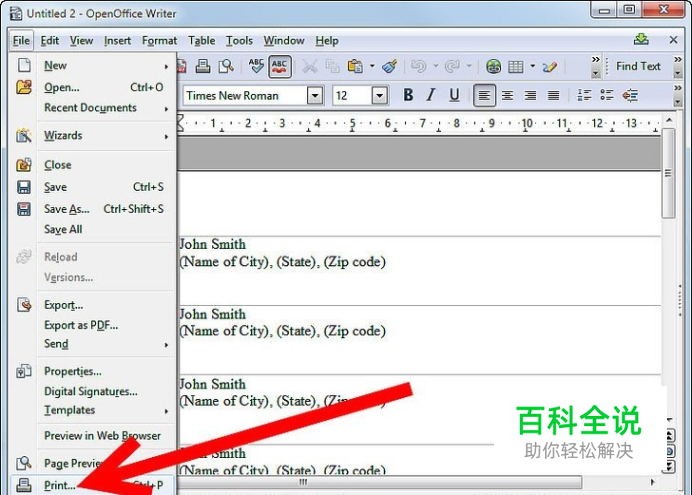Select Justified paragraph alignment
Image resolution: width=692 pixels, height=495 pixels.
553,95
